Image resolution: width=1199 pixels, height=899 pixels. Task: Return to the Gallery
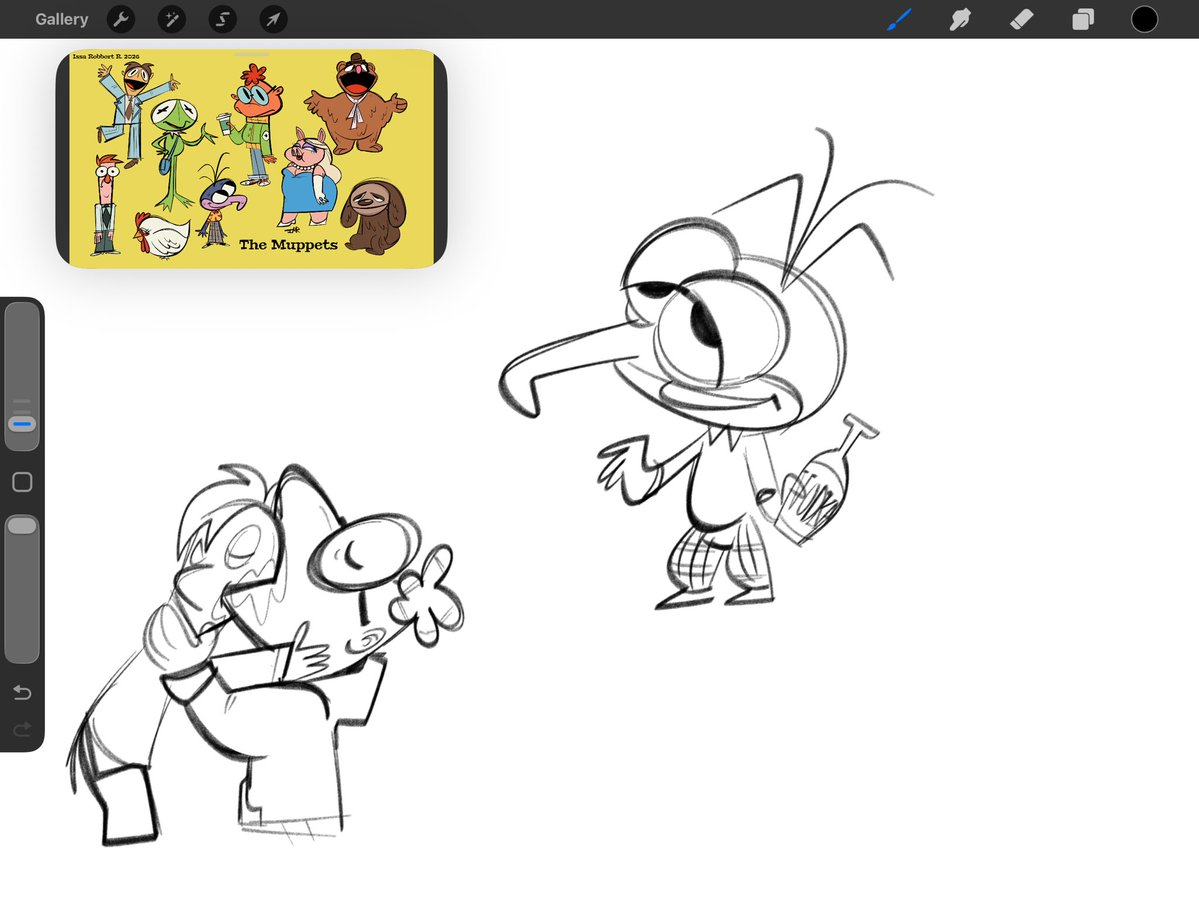(x=61, y=19)
